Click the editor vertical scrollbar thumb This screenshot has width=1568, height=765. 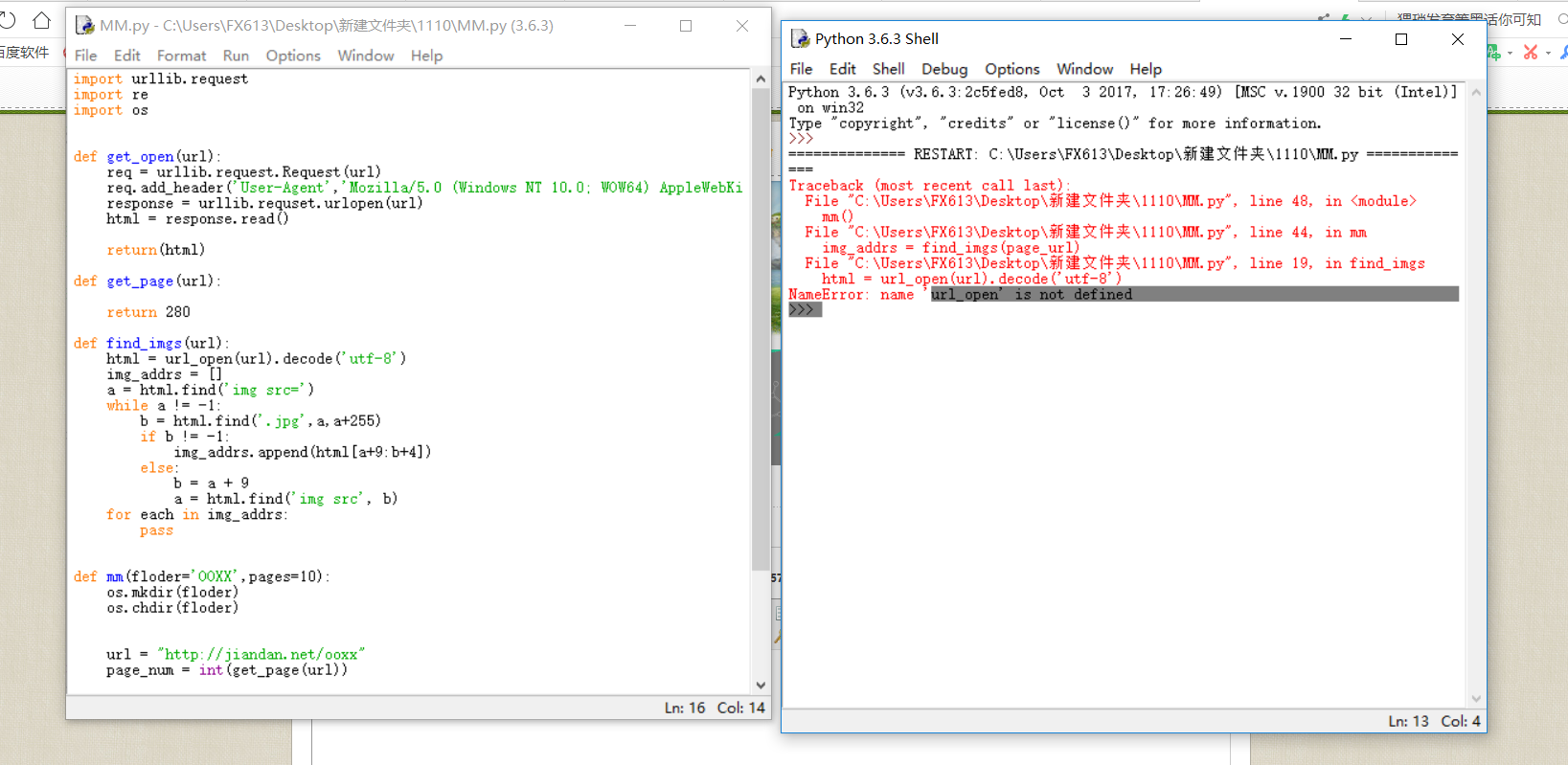761,326
